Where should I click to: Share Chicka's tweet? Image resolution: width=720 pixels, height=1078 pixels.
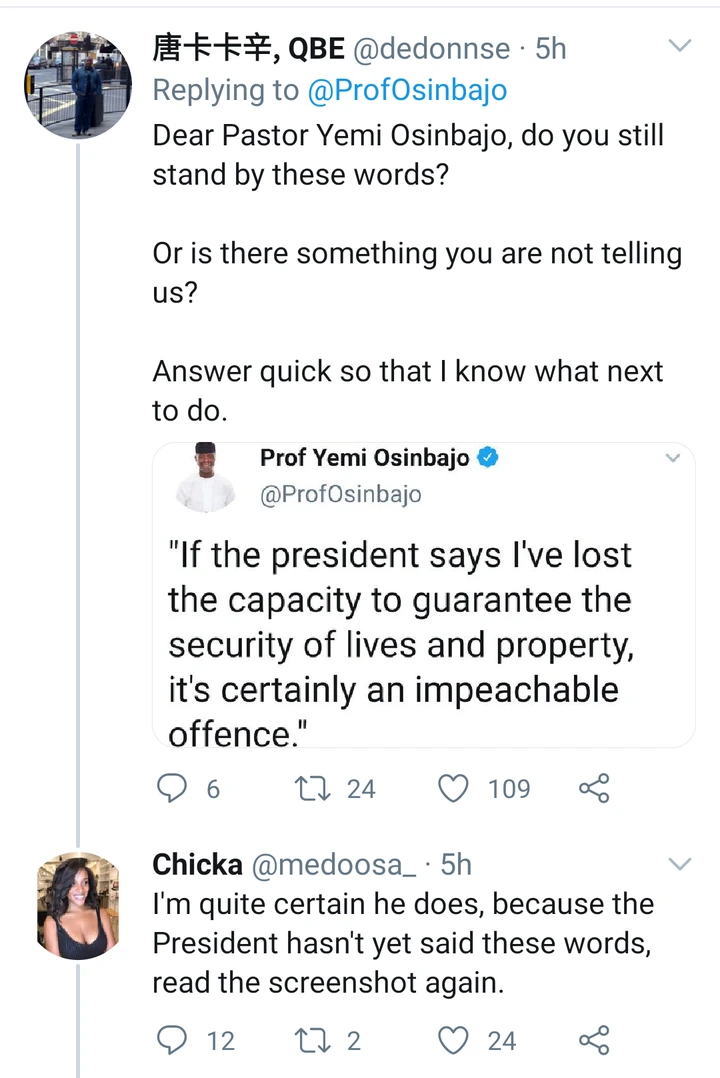(x=594, y=1040)
